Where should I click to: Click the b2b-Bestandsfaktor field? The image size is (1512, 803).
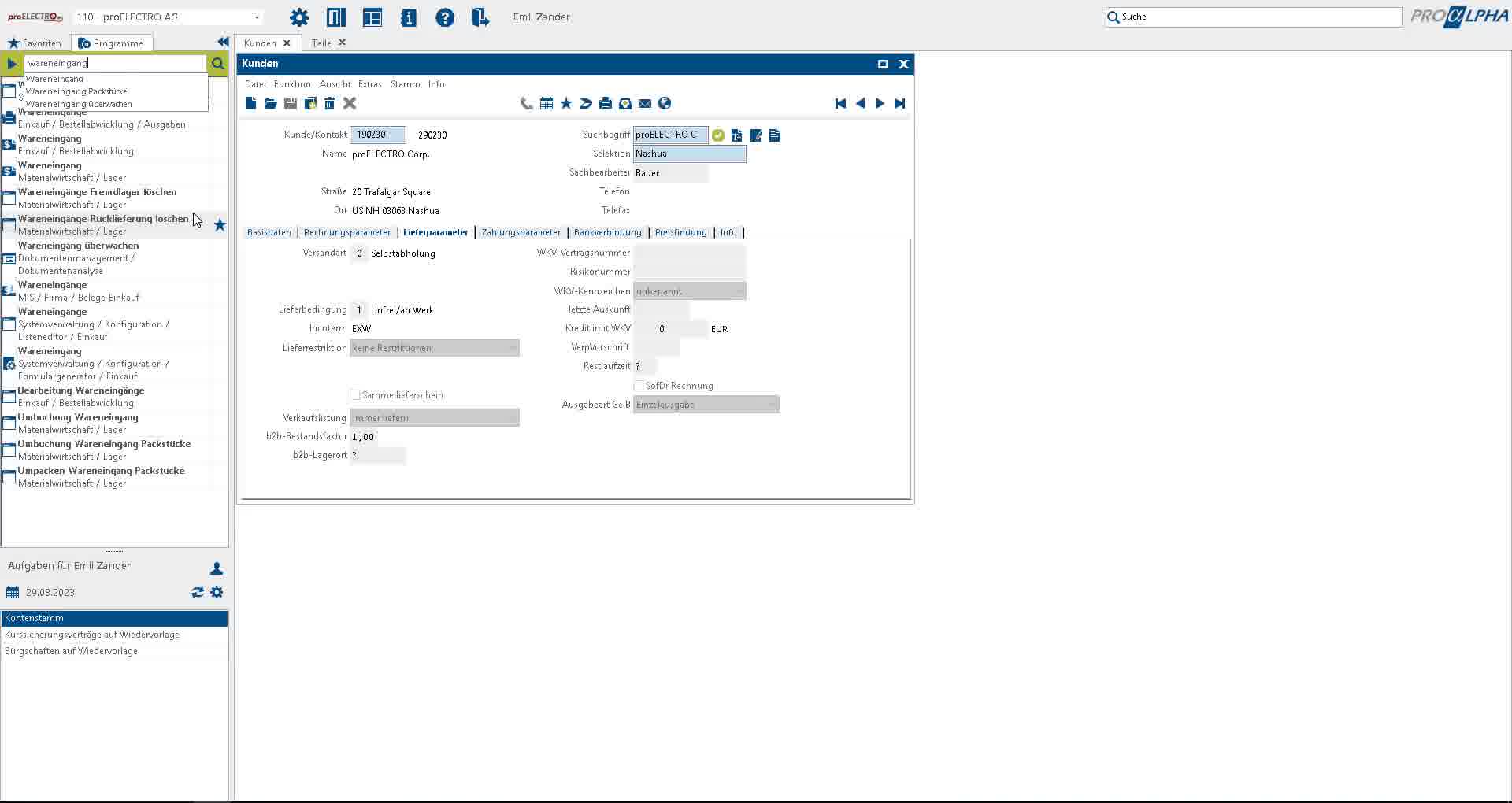click(x=364, y=437)
